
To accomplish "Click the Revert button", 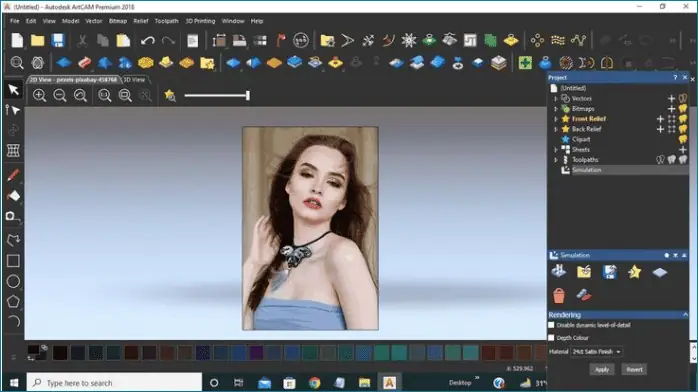I will pos(634,369).
